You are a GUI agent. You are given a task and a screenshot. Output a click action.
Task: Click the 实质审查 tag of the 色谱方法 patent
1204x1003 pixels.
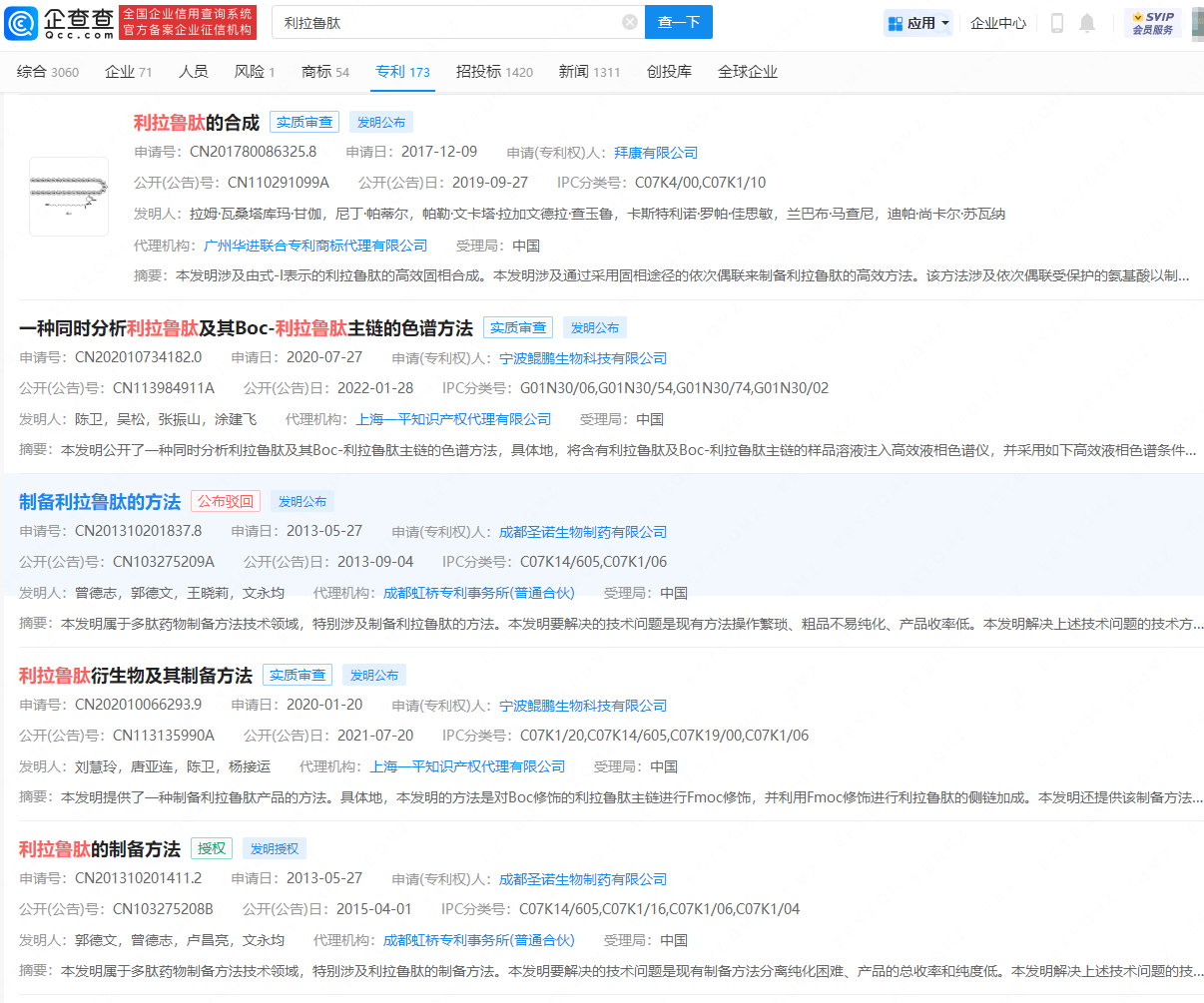[519, 328]
